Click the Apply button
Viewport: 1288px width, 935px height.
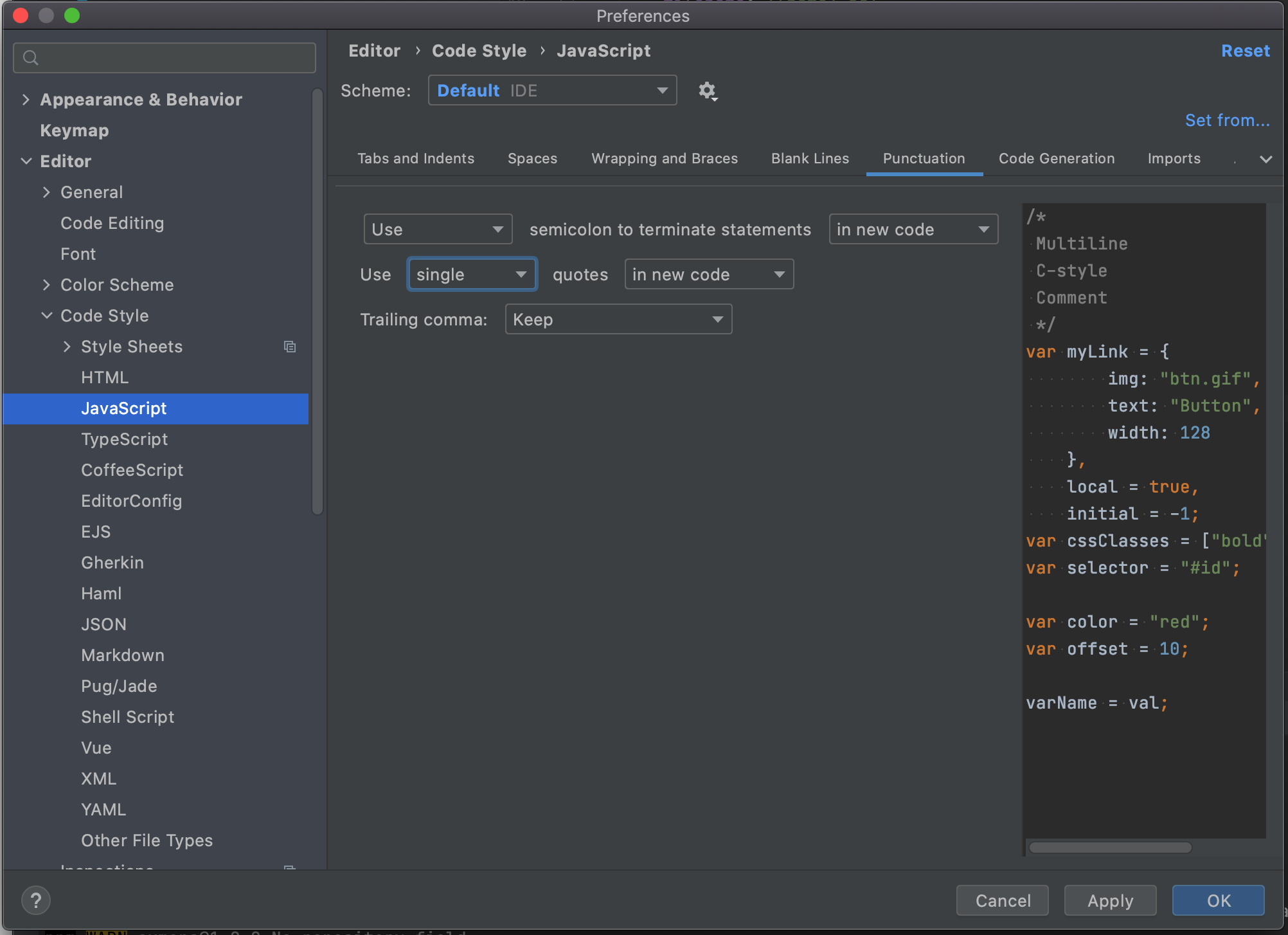[1110, 900]
